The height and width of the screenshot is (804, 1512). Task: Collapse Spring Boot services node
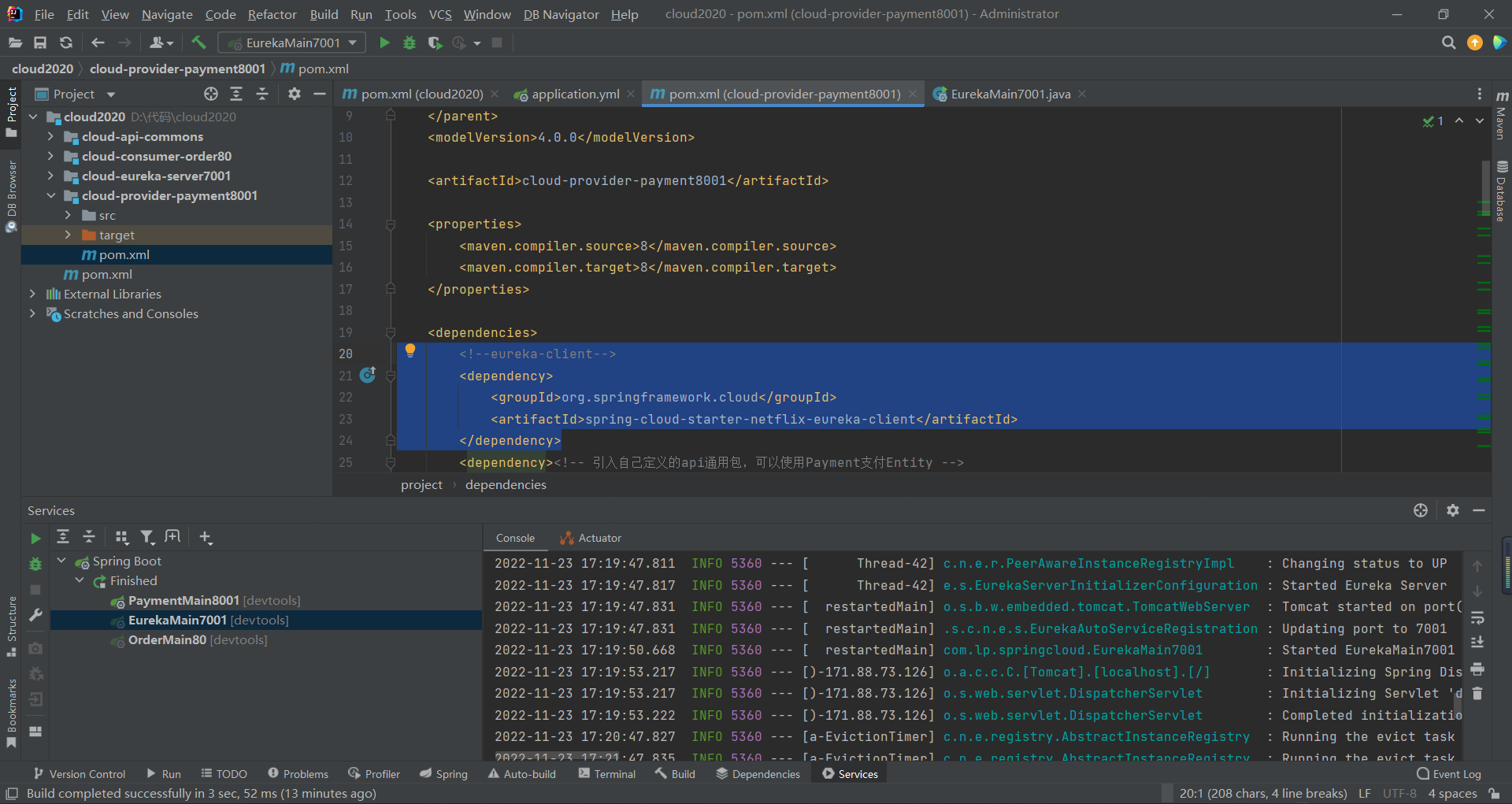click(61, 561)
